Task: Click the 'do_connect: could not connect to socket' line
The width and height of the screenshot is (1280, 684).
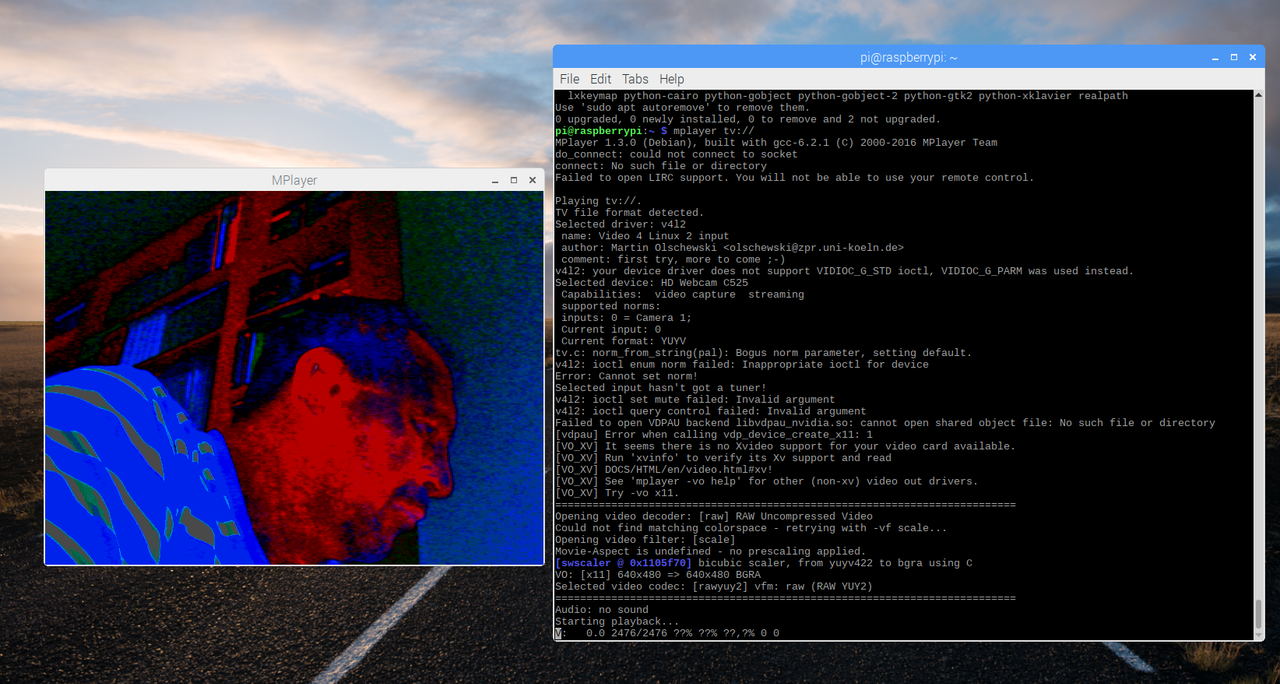Action: (x=676, y=154)
